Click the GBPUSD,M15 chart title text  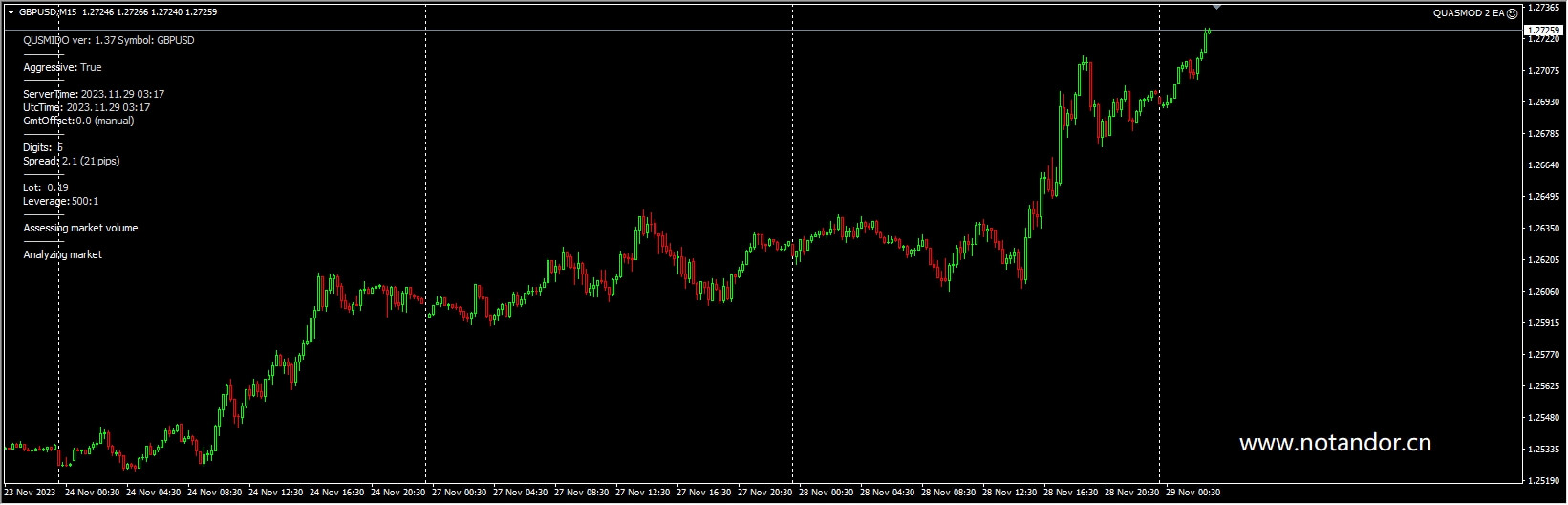[x=48, y=12]
